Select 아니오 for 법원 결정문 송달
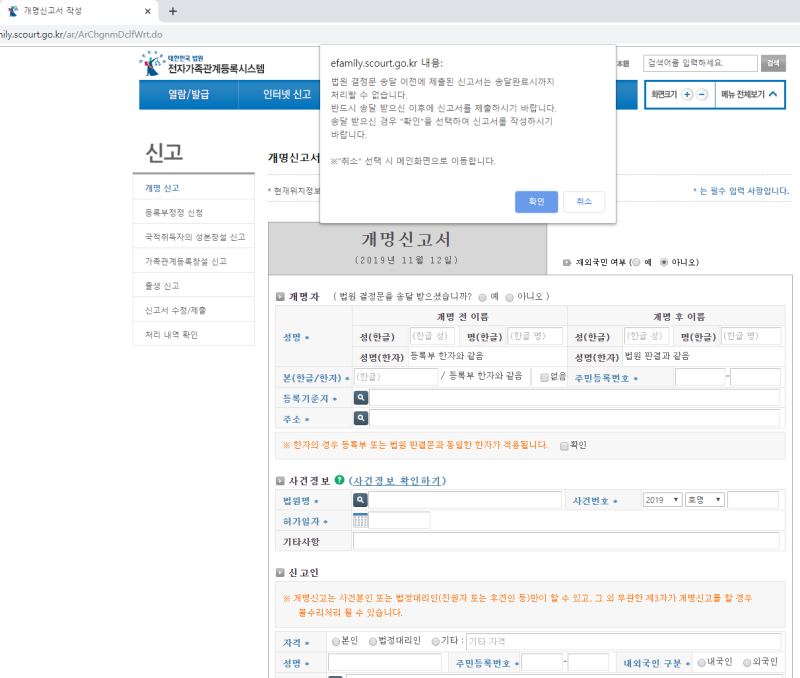Image resolution: width=800 pixels, height=678 pixels. pos(509,297)
